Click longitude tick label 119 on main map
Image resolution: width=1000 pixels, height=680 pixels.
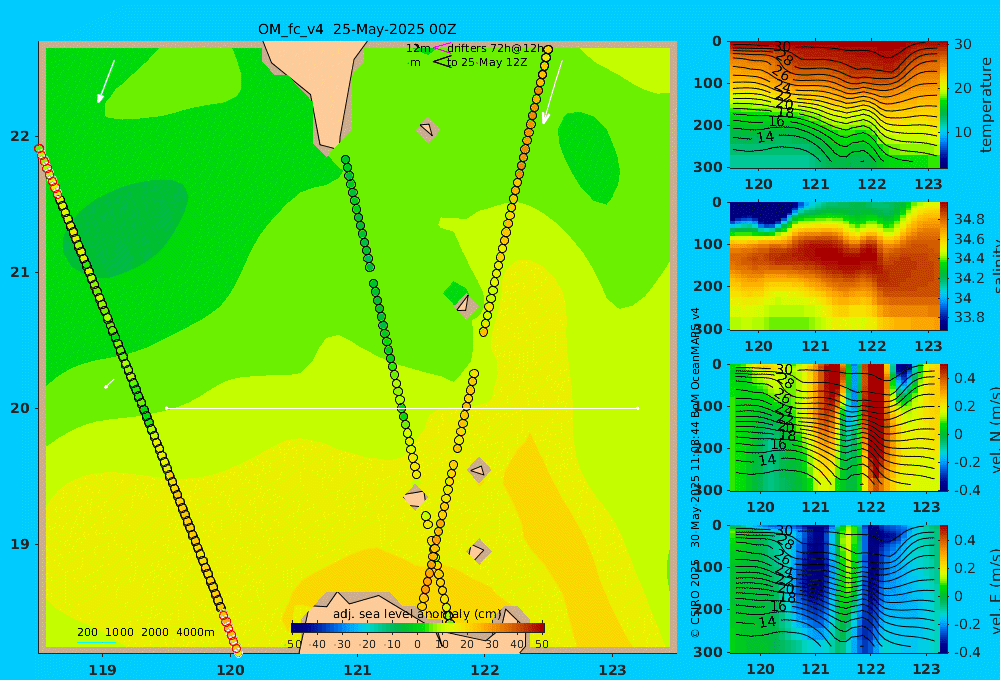(103, 670)
